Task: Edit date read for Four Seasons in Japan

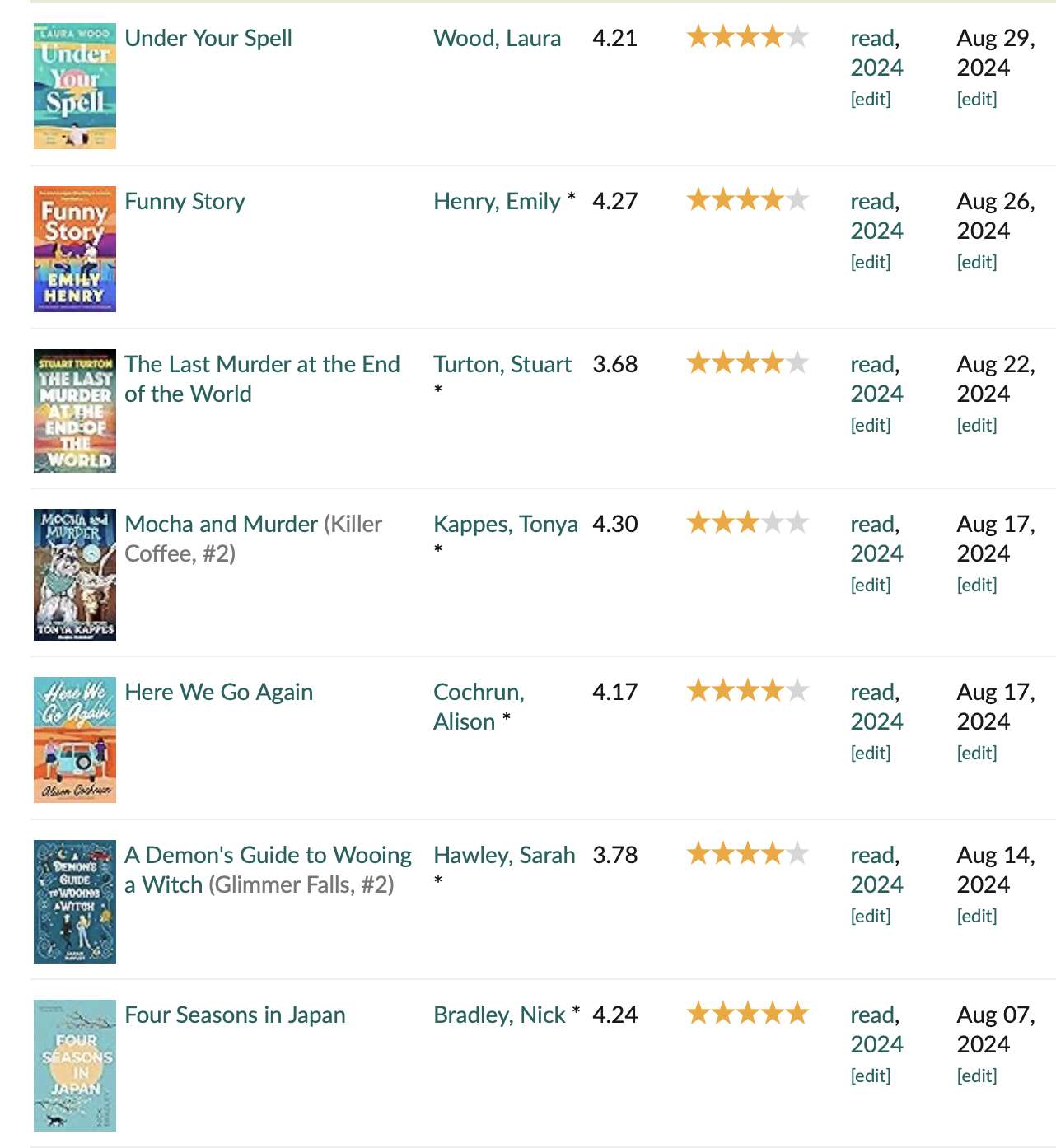Action: tap(977, 1076)
